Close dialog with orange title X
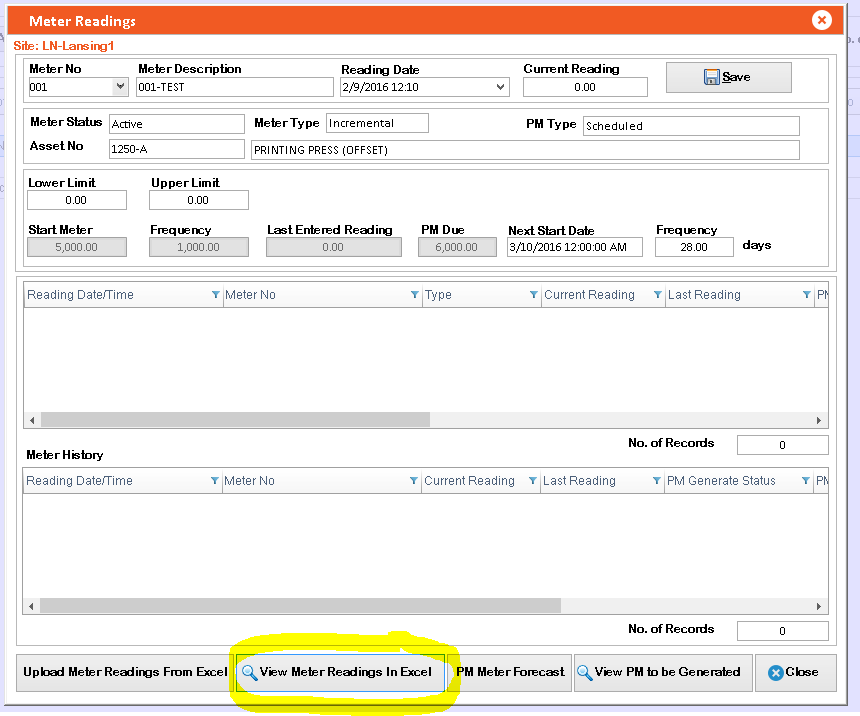 (x=821, y=21)
